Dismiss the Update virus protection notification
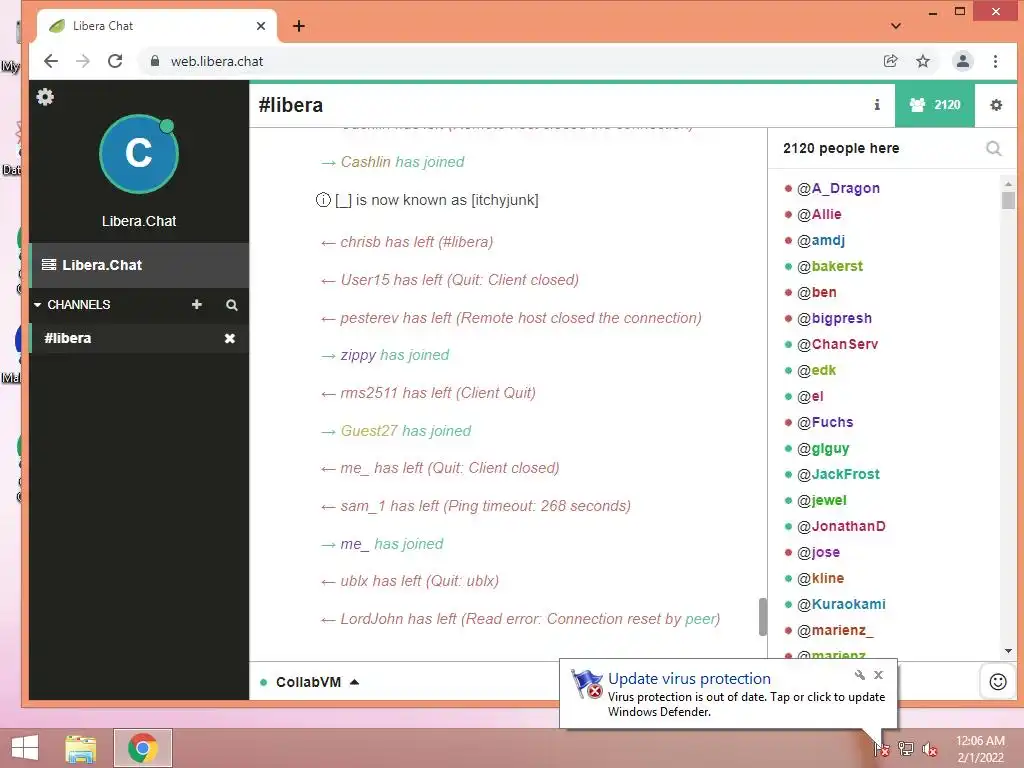 [878, 675]
